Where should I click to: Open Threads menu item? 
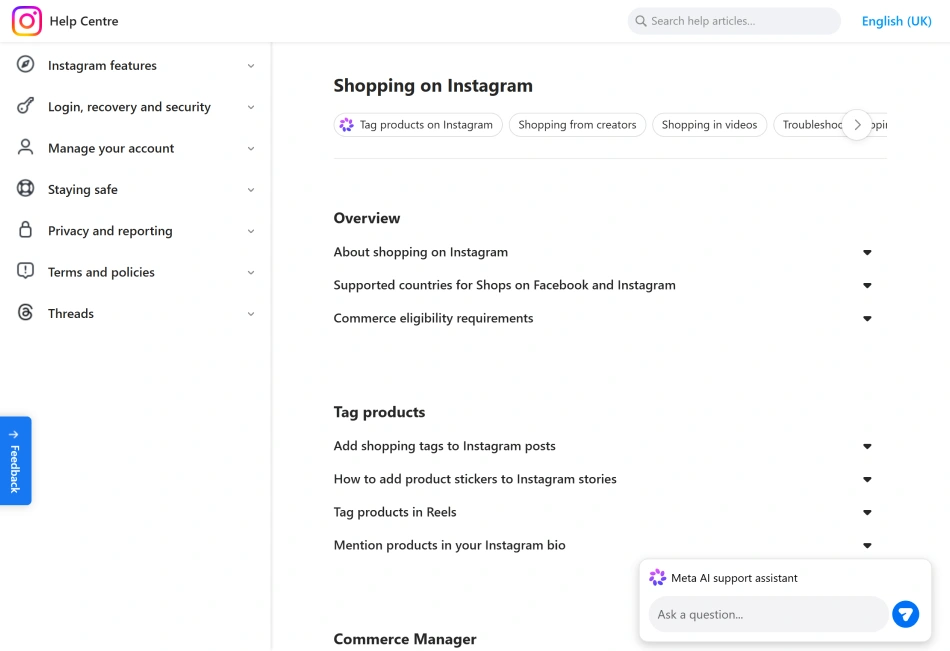136,313
